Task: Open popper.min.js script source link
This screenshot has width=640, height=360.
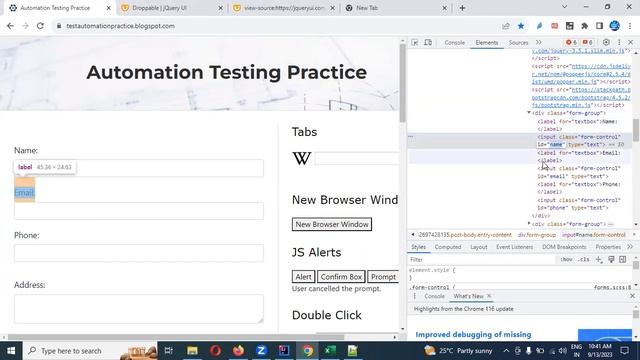Action: pos(581,74)
